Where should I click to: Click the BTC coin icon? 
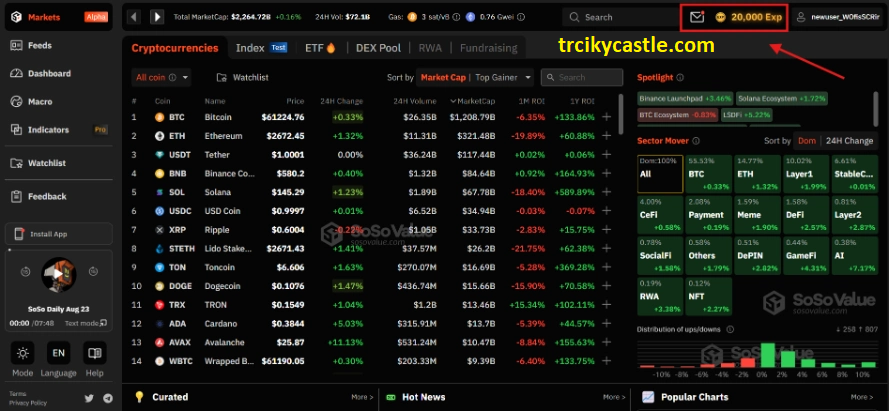(x=159, y=117)
